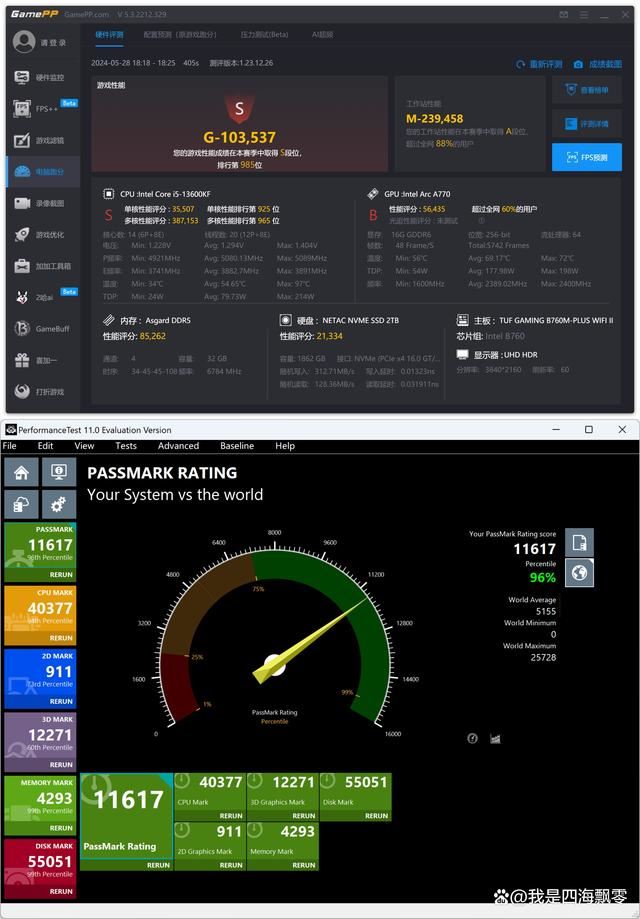The height and width of the screenshot is (919, 640).
Task: Open the PerformanceTest home icon
Action: pos(20,473)
